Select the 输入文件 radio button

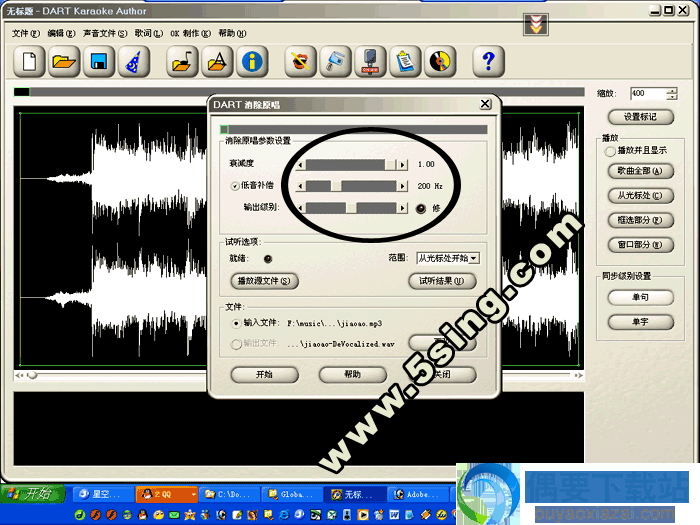tap(236, 323)
